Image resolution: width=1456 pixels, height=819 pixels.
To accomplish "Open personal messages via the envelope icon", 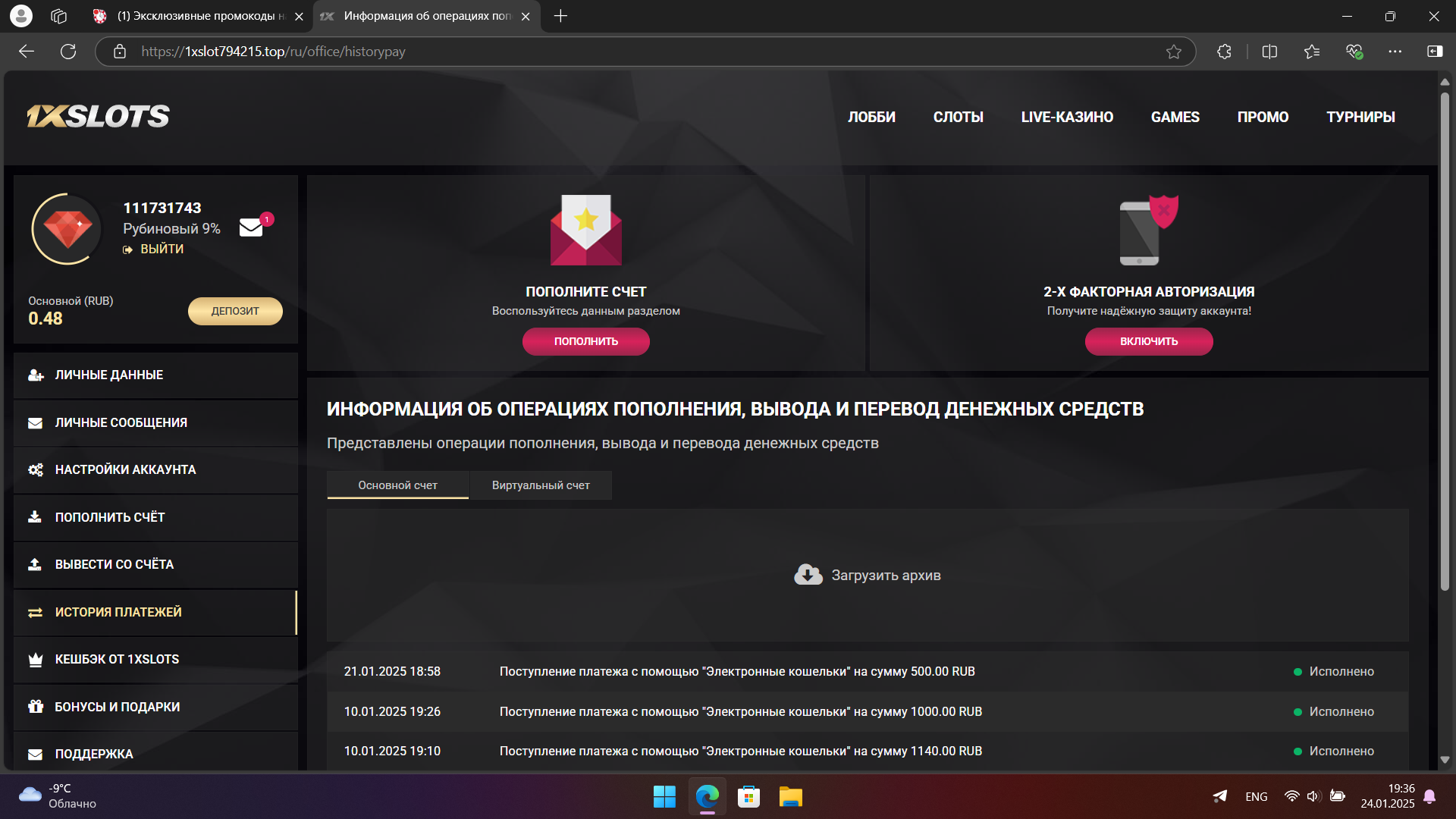I will (250, 227).
